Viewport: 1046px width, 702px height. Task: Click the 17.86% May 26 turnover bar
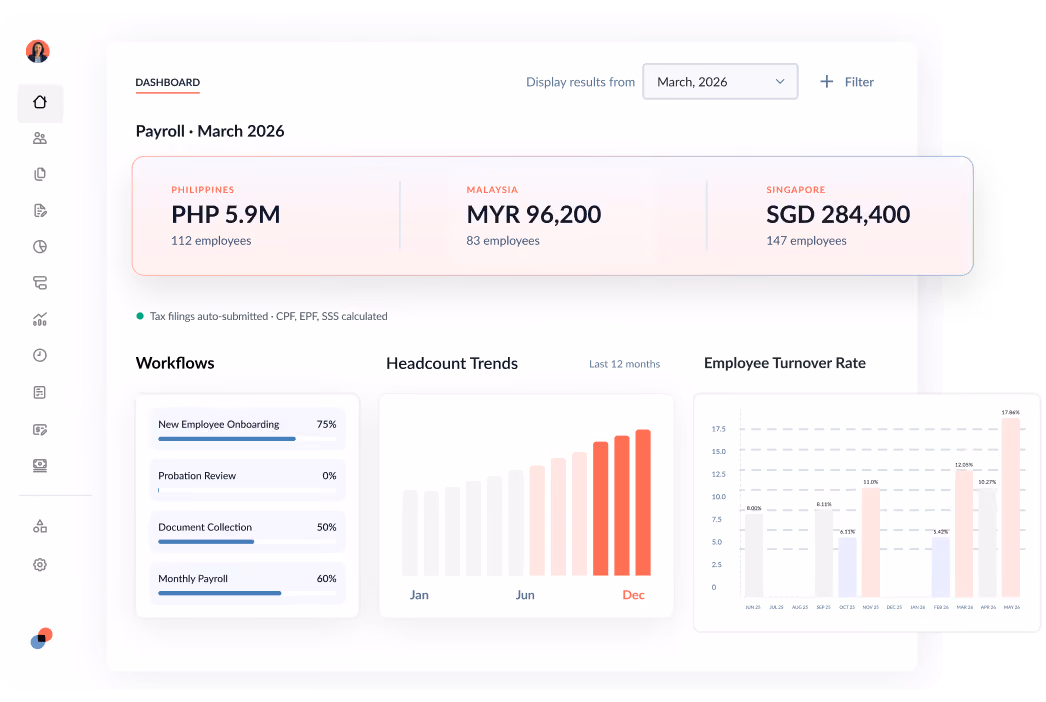point(1011,507)
